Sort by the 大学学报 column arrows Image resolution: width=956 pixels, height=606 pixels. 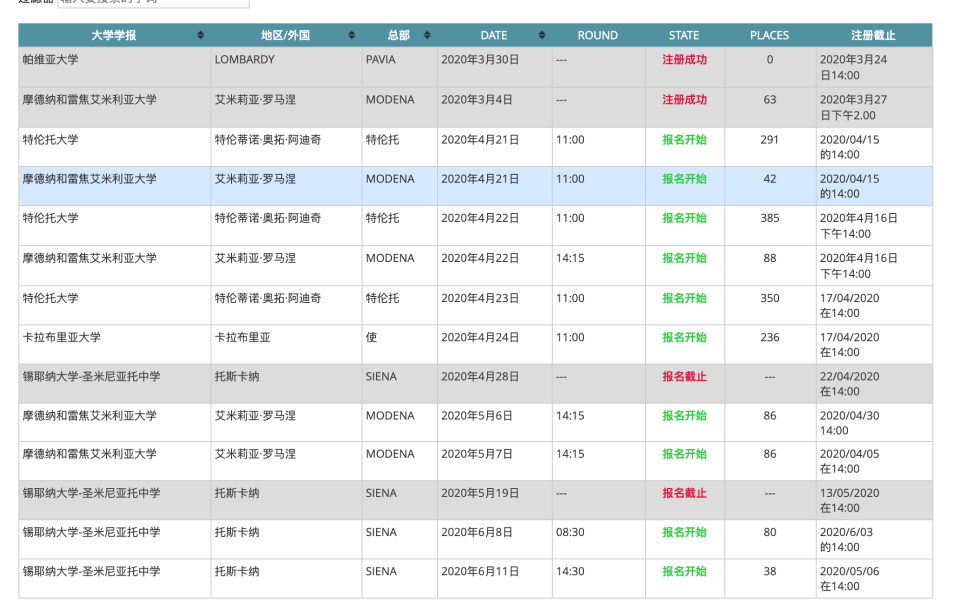pos(201,35)
